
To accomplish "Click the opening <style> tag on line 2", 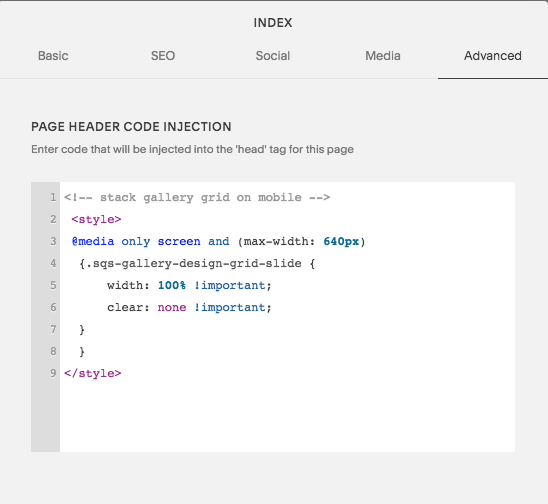I will pos(96,219).
